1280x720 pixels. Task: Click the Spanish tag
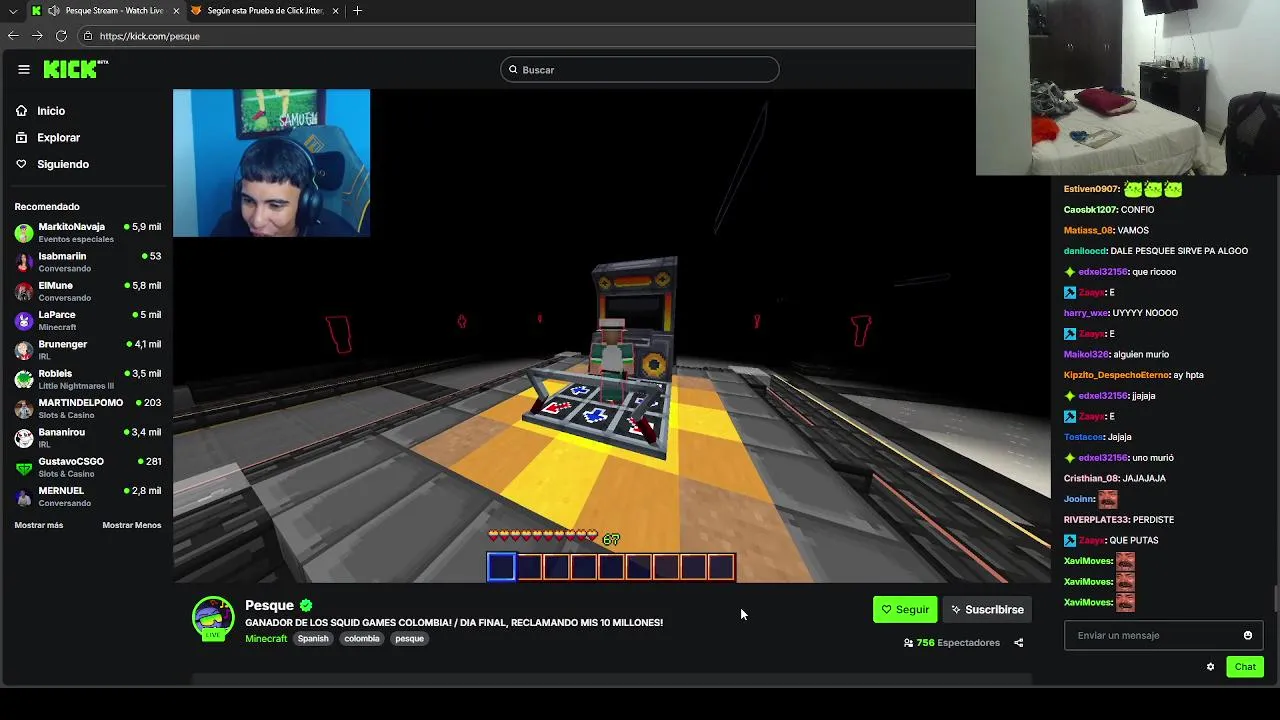point(313,639)
